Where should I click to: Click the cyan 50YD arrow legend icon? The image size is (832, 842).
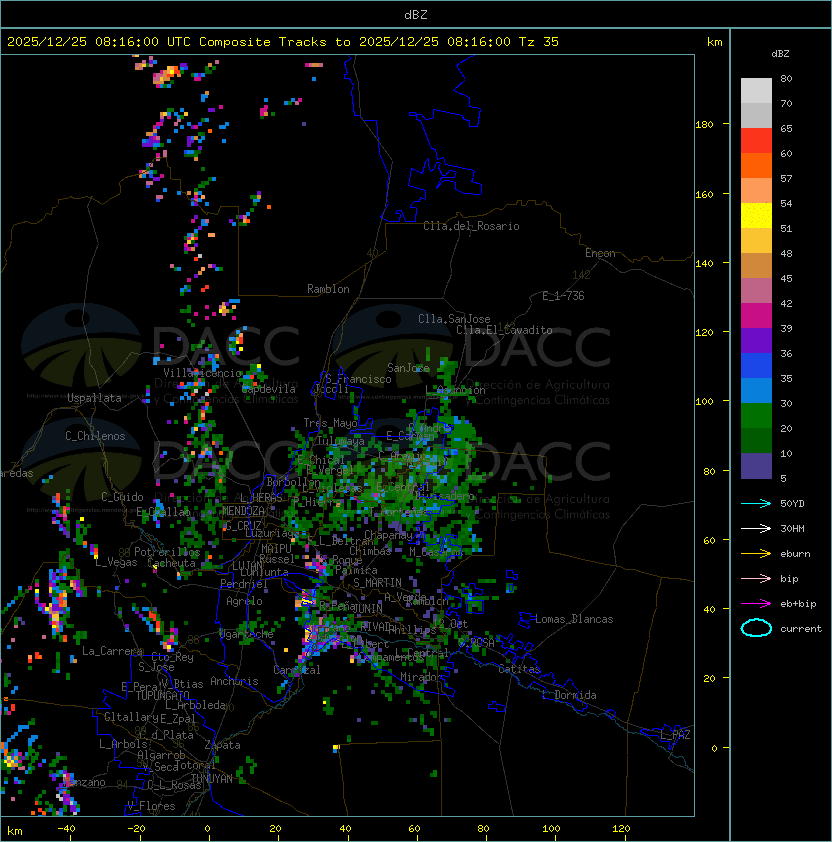pos(756,503)
